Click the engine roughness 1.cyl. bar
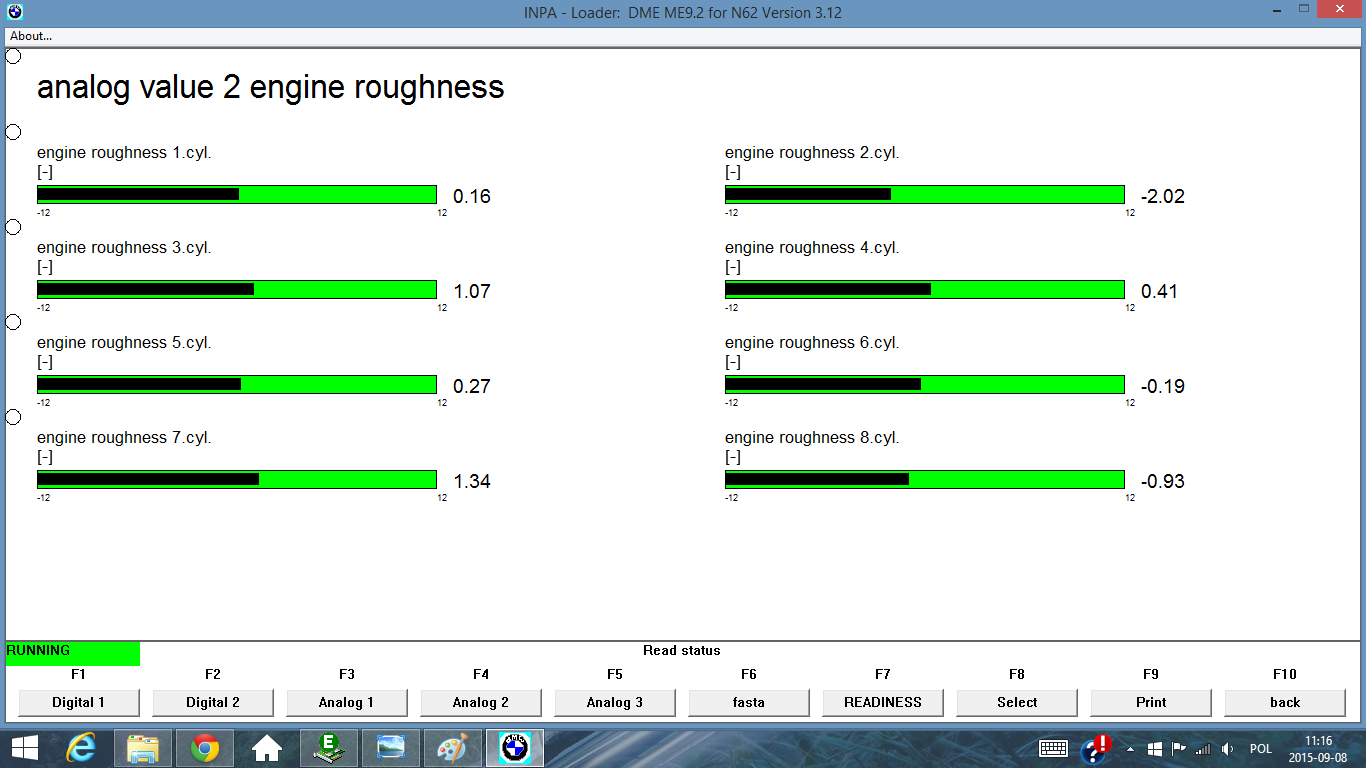The image size is (1366, 768). coord(237,194)
